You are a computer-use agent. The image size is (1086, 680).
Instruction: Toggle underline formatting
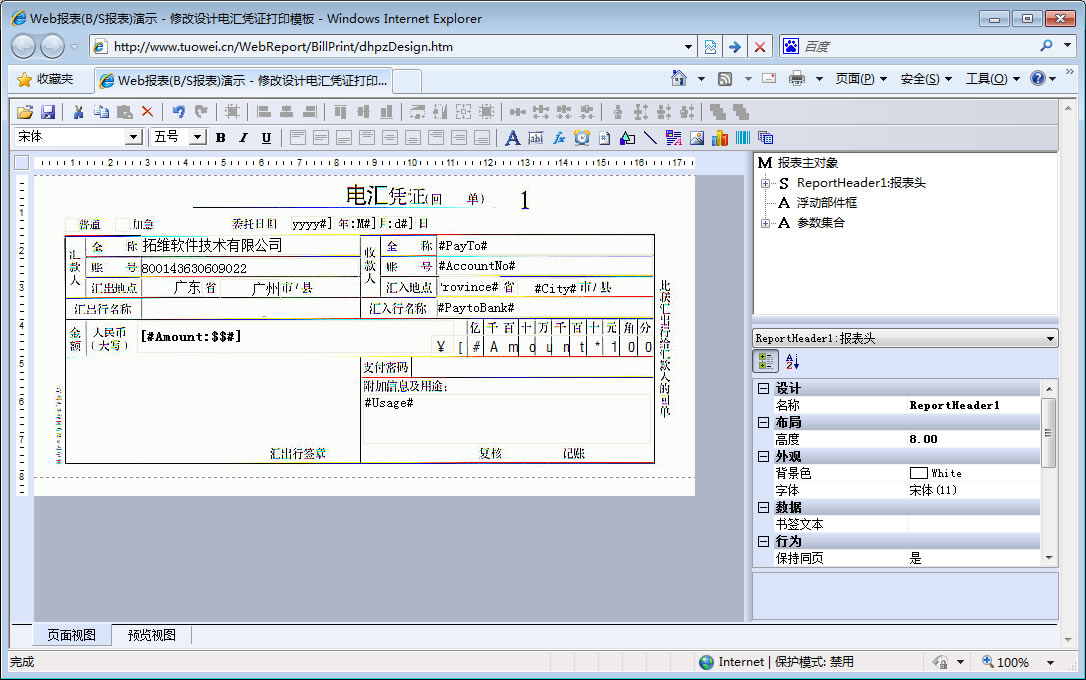click(266, 138)
